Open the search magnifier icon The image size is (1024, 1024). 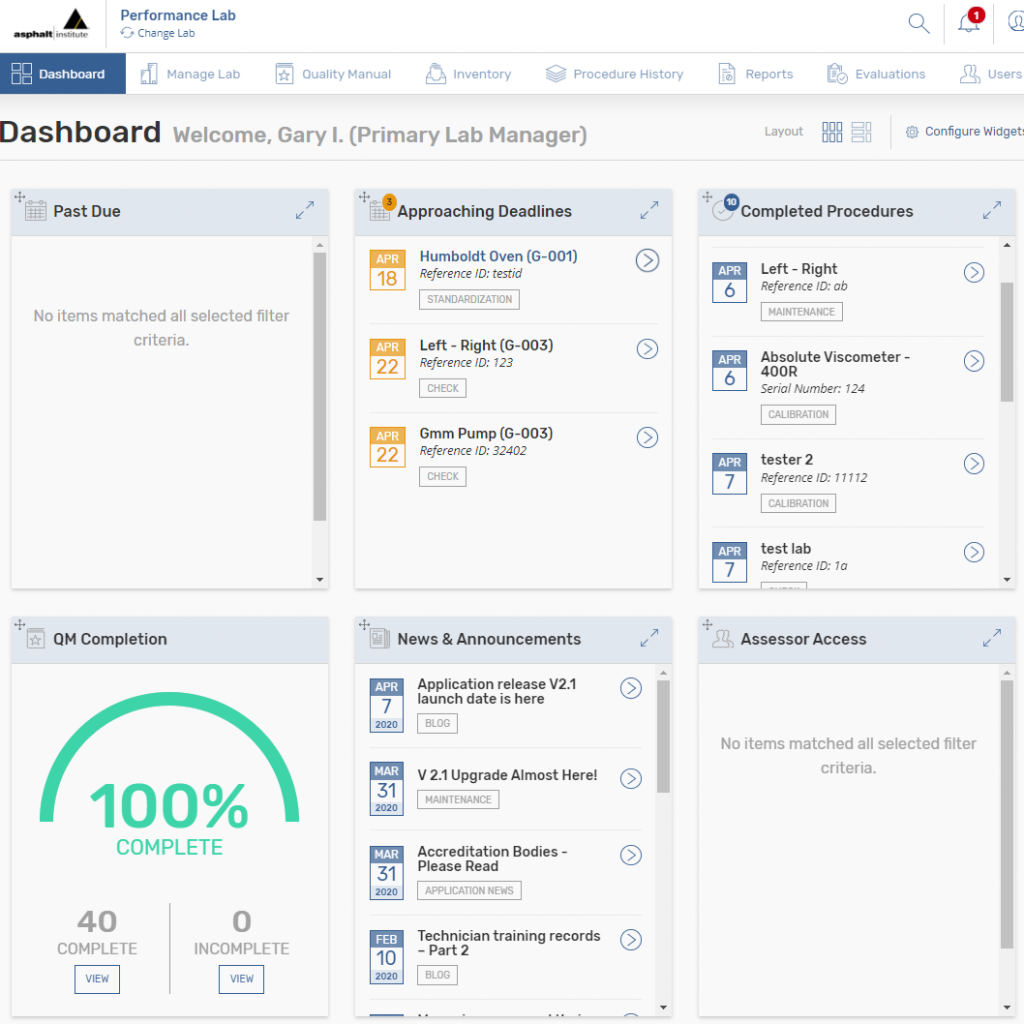pos(918,24)
